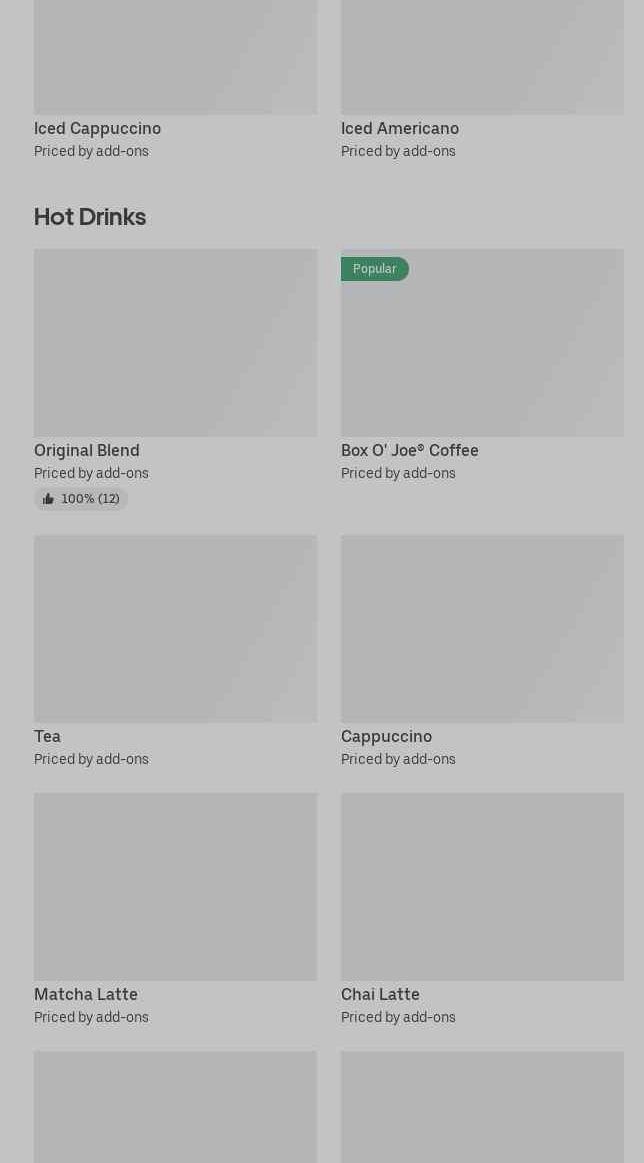Open the Iced Cappuccino image at top
The height and width of the screenshot is (1163, 644).
175,57
